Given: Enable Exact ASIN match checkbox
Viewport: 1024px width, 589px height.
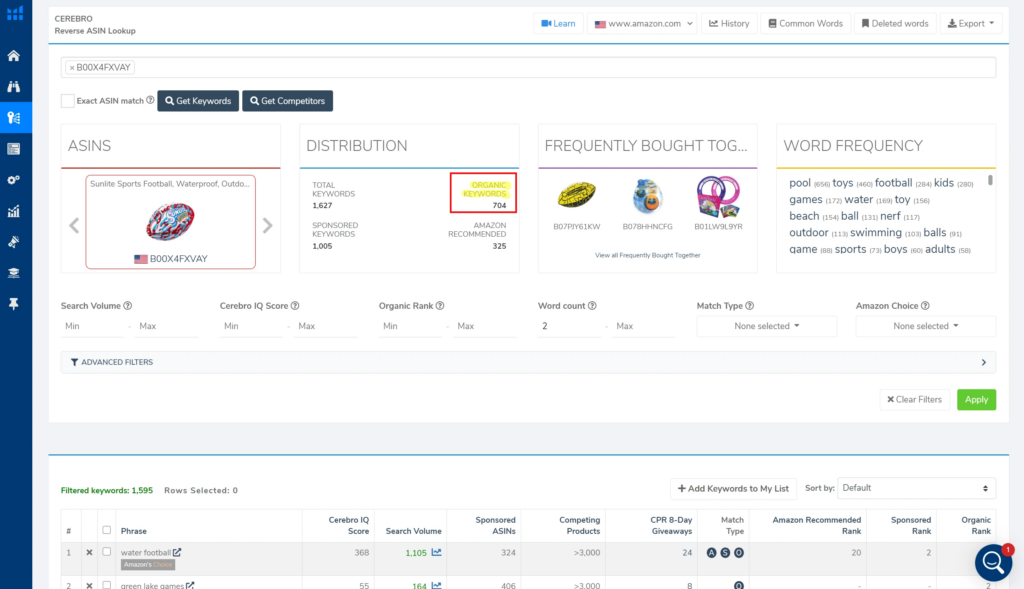Looking at the screenshot, I should click(68, 101).
